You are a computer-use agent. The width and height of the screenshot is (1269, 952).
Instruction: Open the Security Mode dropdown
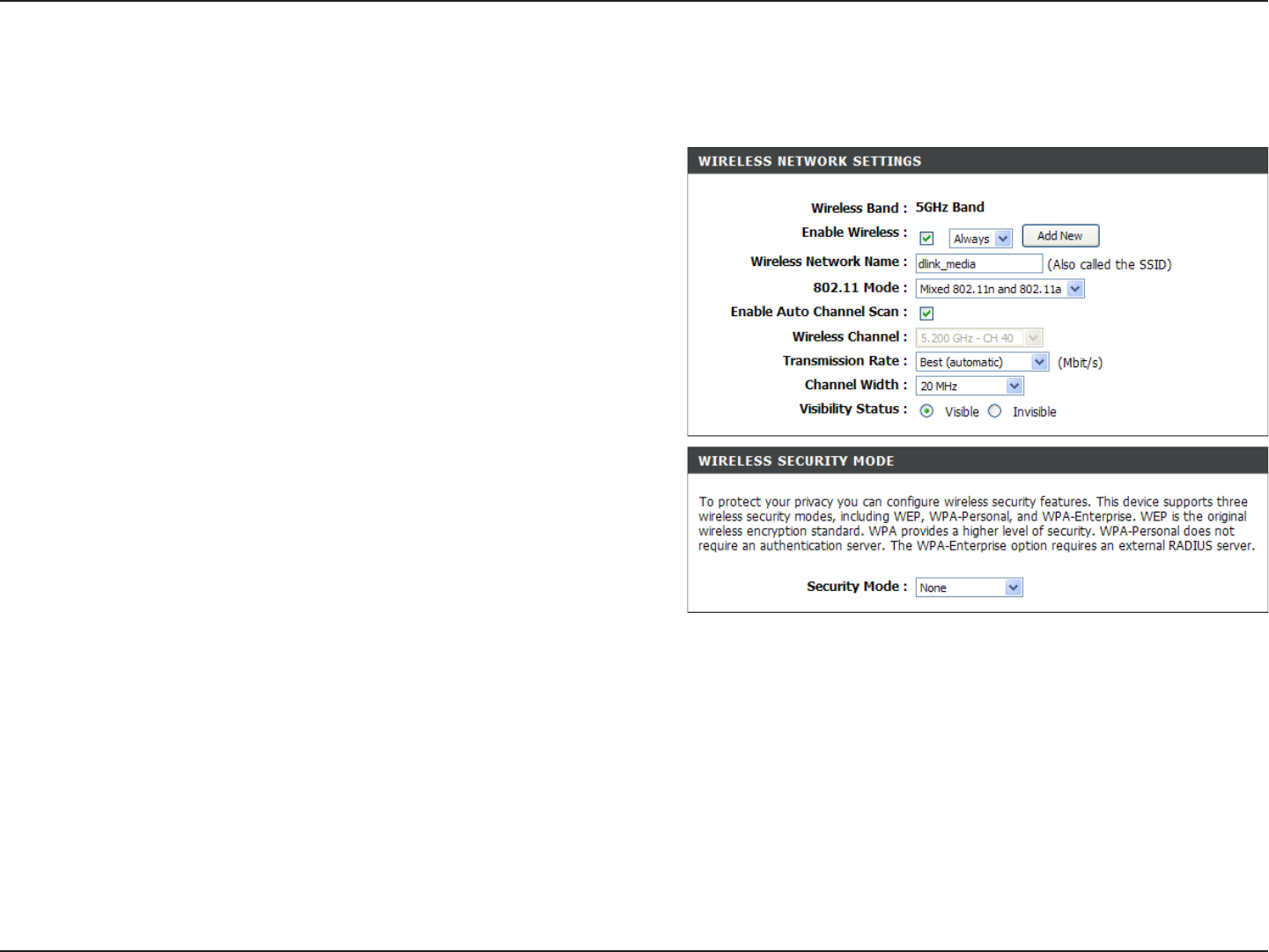970,587
